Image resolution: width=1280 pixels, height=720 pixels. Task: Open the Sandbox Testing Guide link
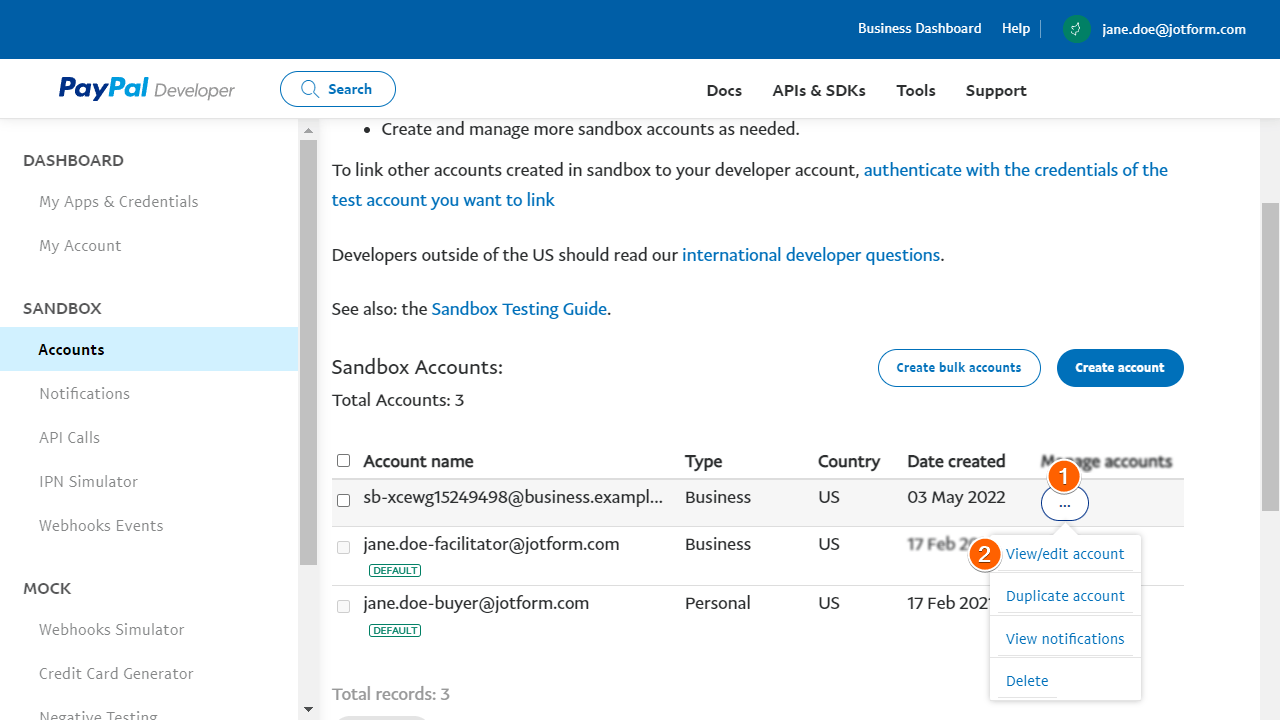tap(519, 309)
